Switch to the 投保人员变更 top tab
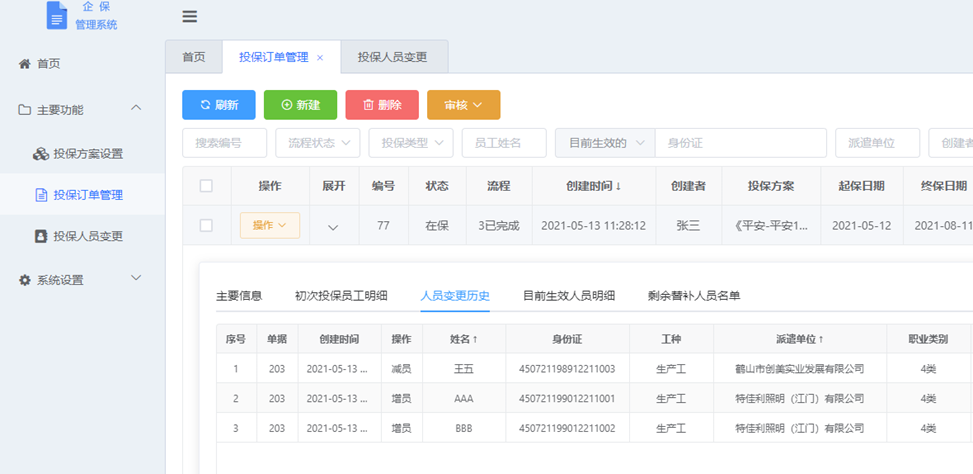The height and width of the screenshot is (474, 973). coord(393,57)
